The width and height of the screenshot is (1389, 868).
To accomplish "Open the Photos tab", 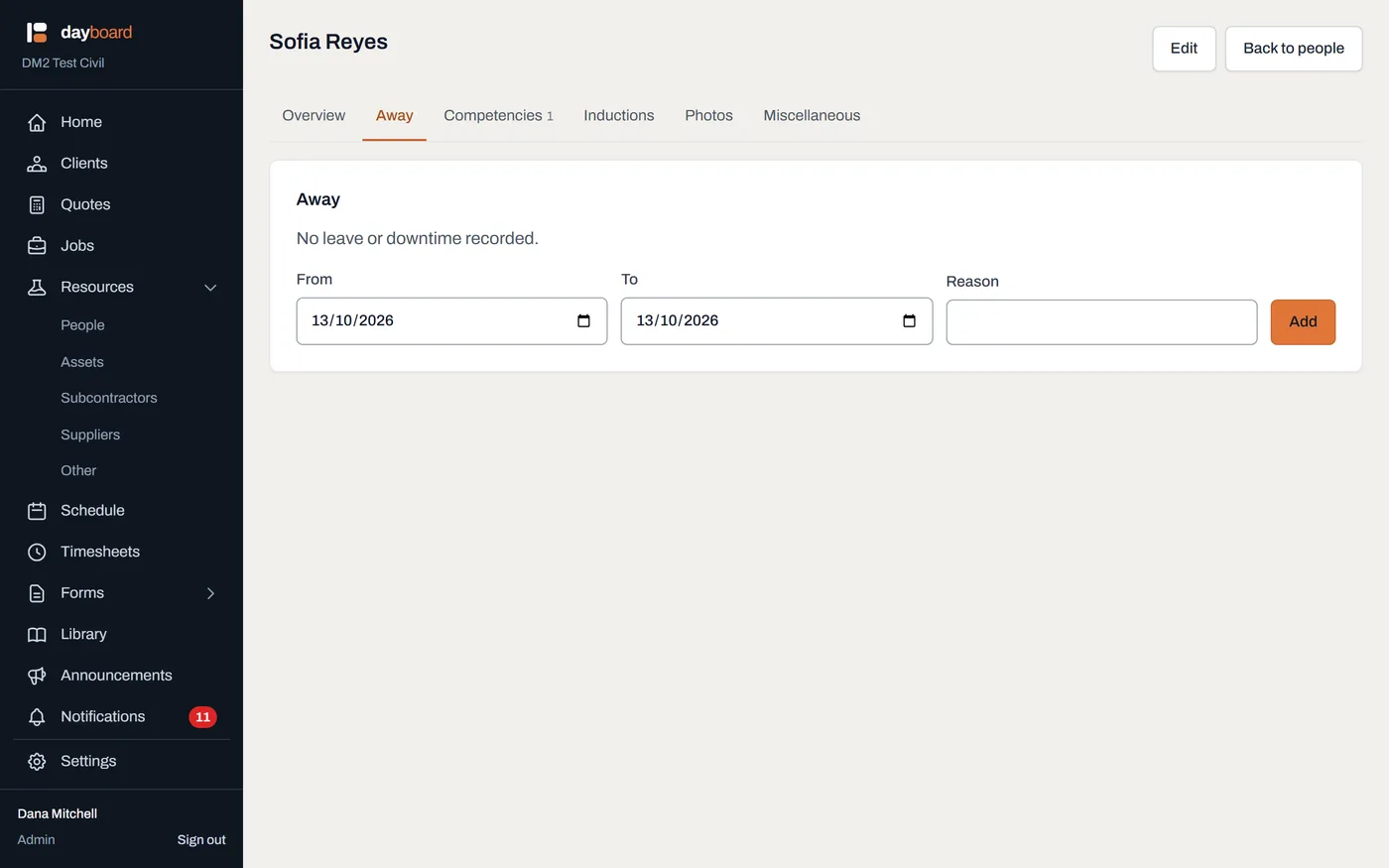I will [708, 115].
